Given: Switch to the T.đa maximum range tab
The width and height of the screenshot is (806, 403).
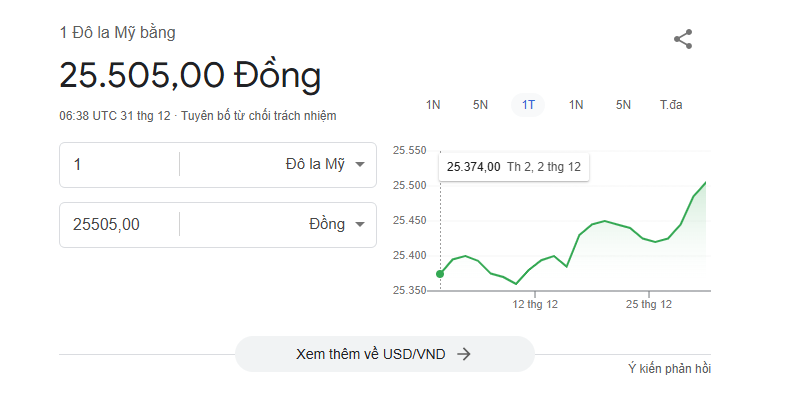Looking at the screenshot, I should 671,105.
